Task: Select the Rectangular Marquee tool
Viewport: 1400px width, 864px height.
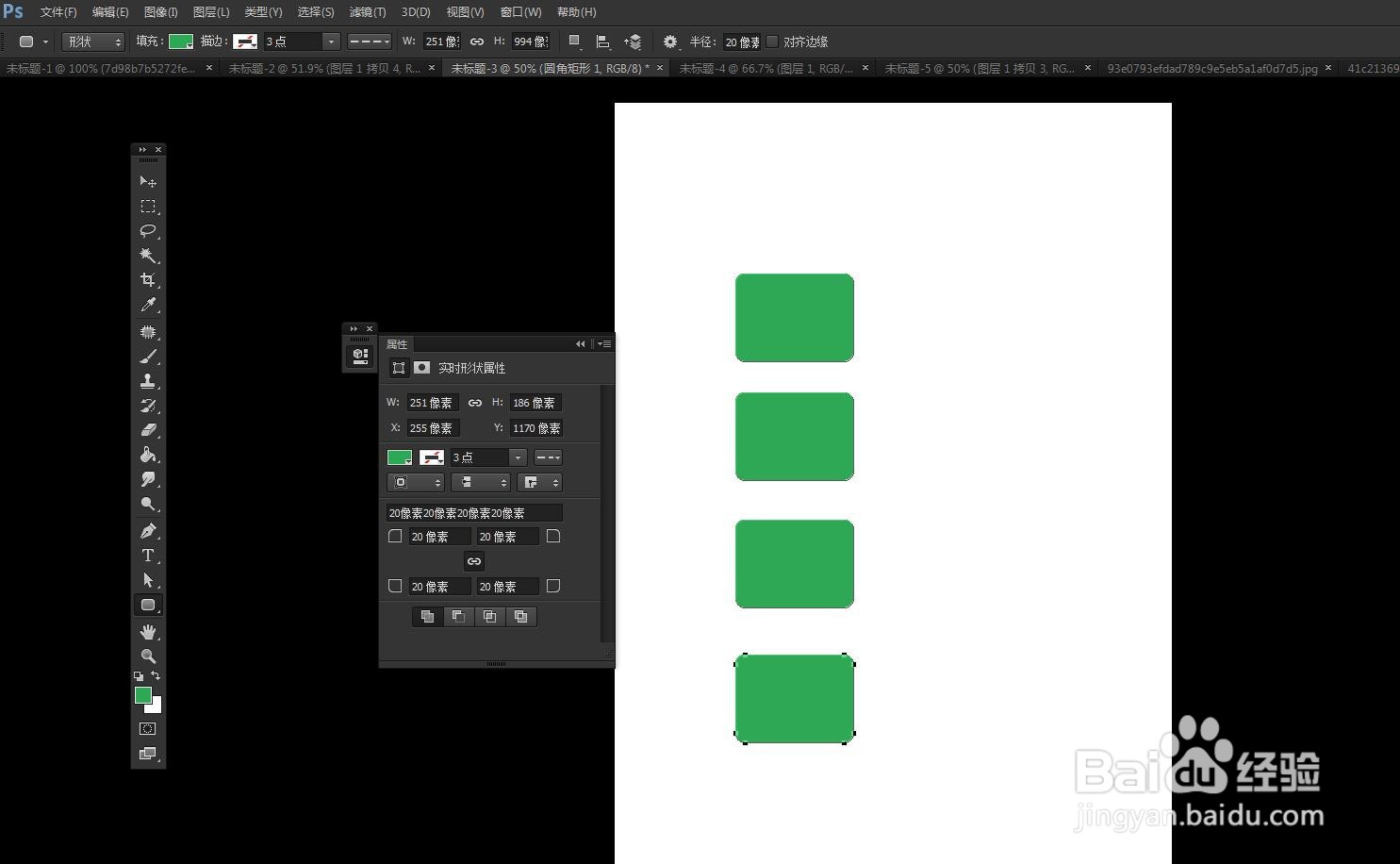Action: pyautogui.click(x=148, y=207)
